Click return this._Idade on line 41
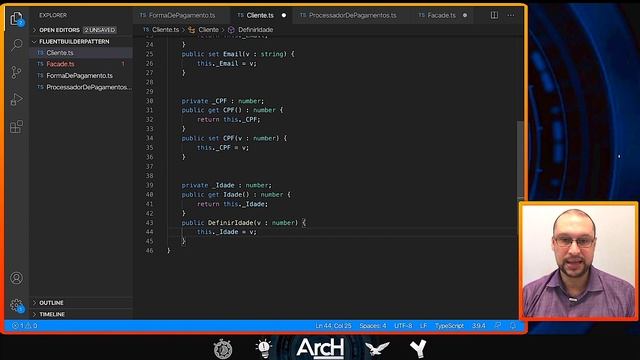Screen dimensions: 640x360 pos(232,204)
